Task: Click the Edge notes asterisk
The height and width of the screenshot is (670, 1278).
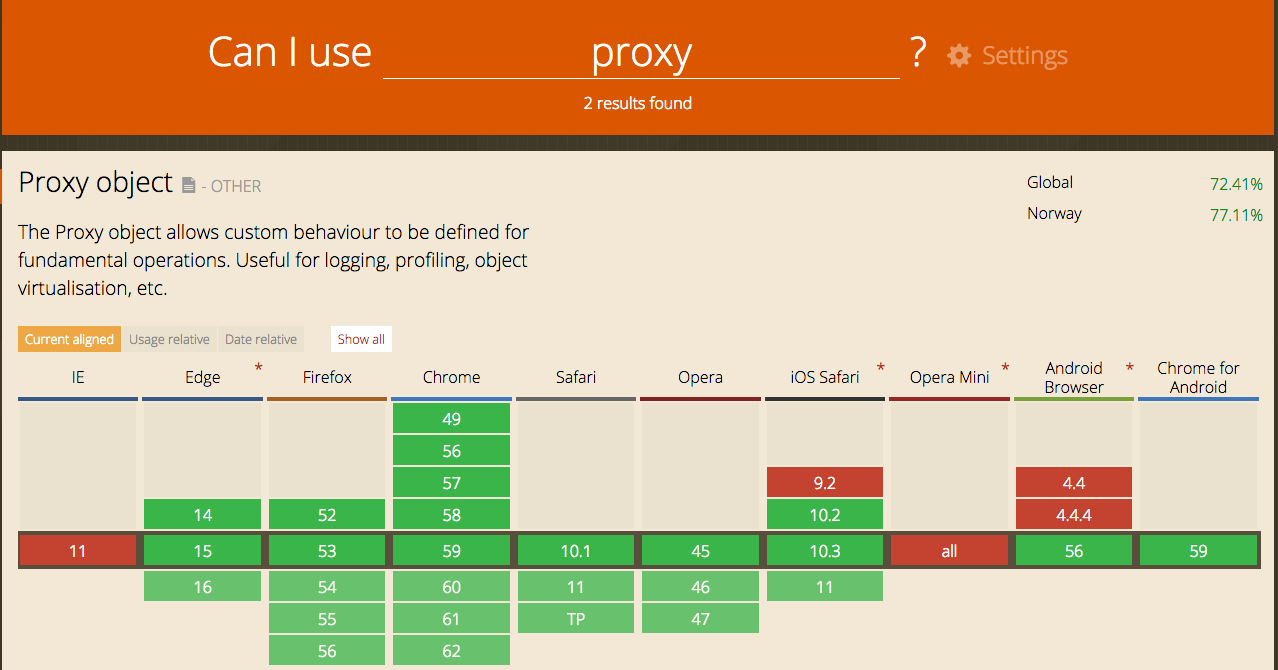Action: (x=258, y=368)
